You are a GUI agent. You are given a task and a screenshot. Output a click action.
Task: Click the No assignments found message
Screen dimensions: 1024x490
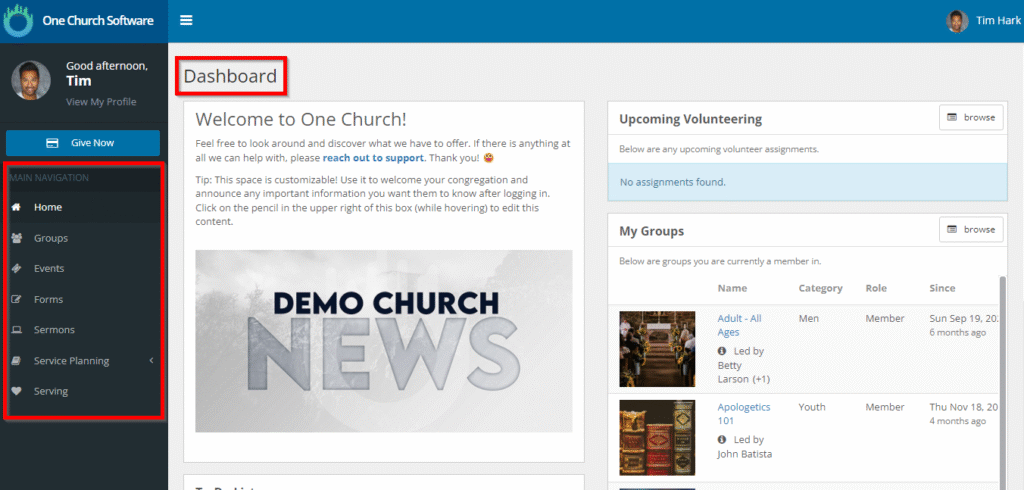coord(673,182)
